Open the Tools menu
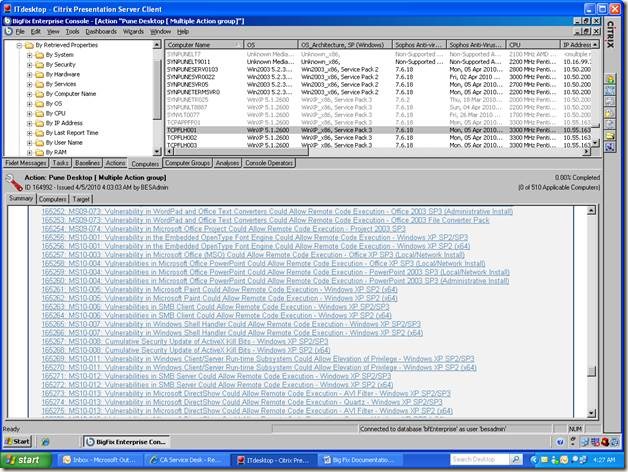 [72, 31]
